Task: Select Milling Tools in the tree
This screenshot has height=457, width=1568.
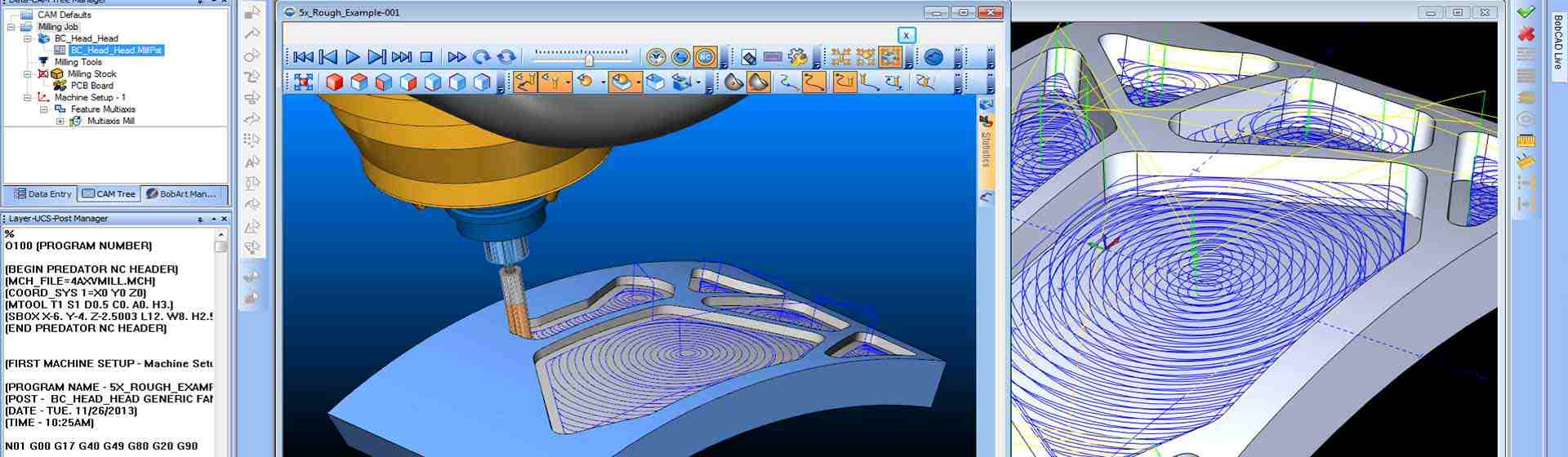Action: [x=78, y=62]
